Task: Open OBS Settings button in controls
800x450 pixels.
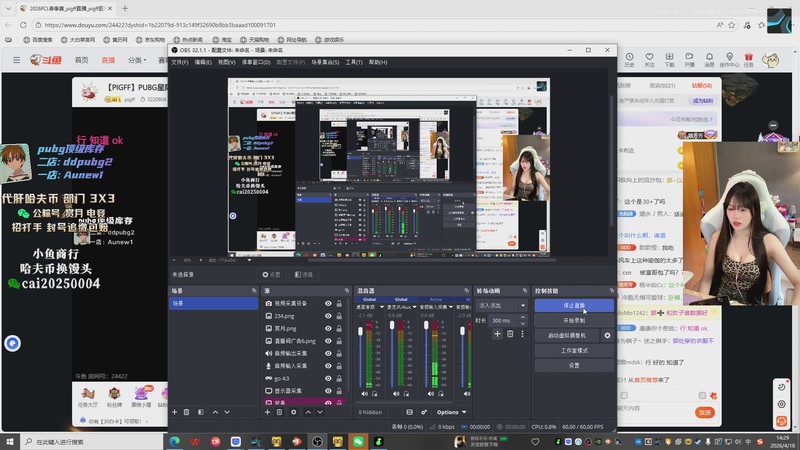Action: click(574, 365)
